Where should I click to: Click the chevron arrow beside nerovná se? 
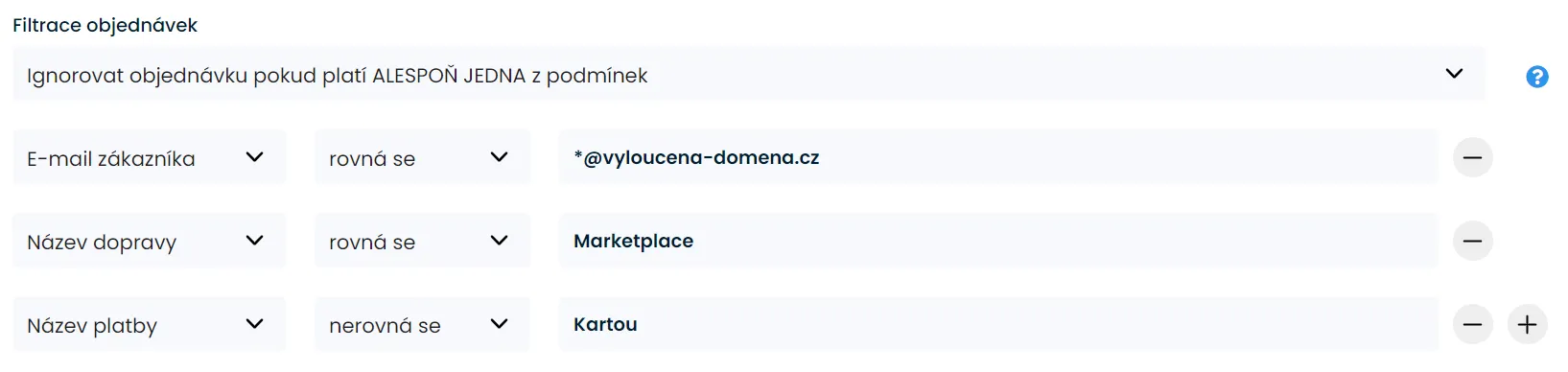[499, 324]
